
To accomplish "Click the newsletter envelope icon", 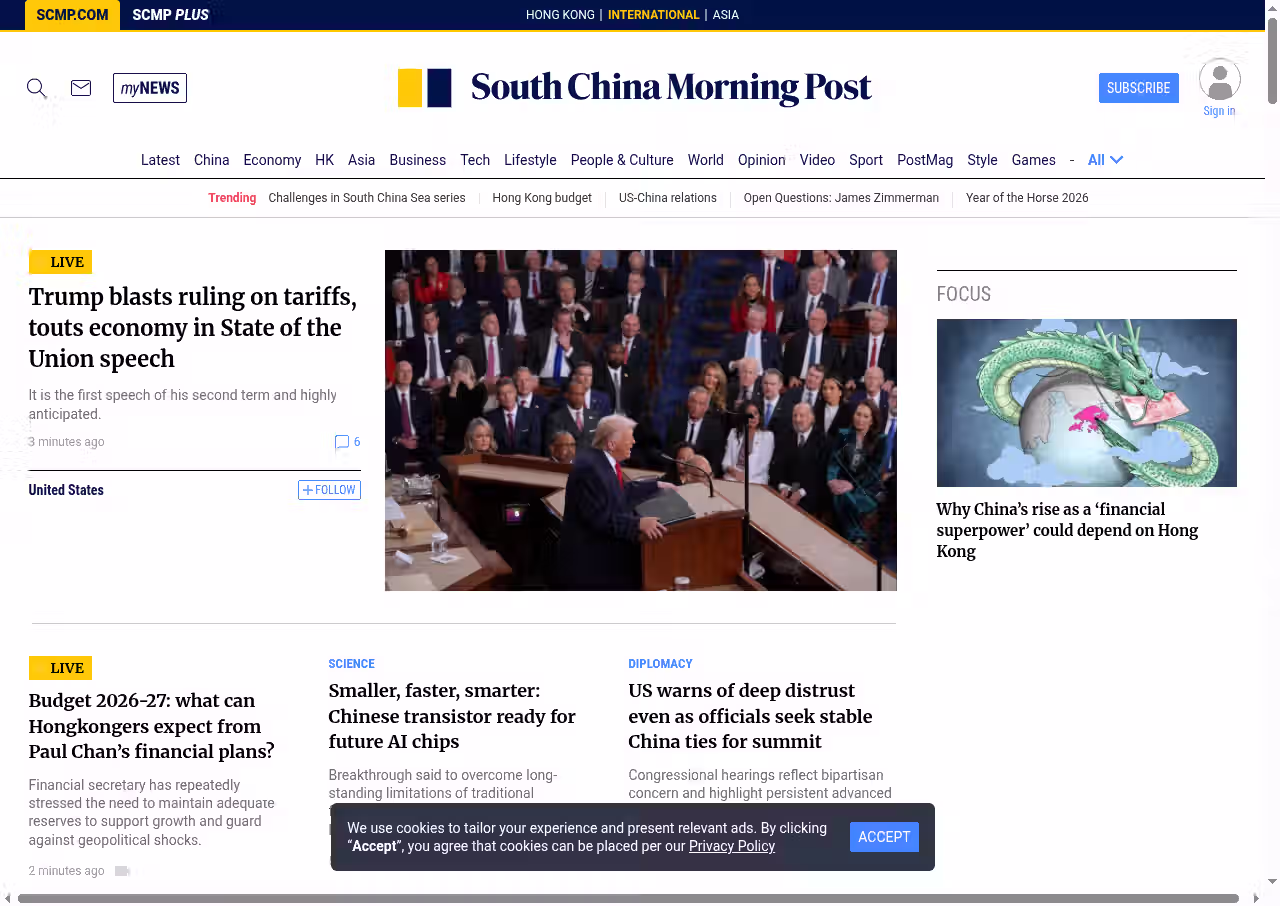I will [x=81, y=88].
